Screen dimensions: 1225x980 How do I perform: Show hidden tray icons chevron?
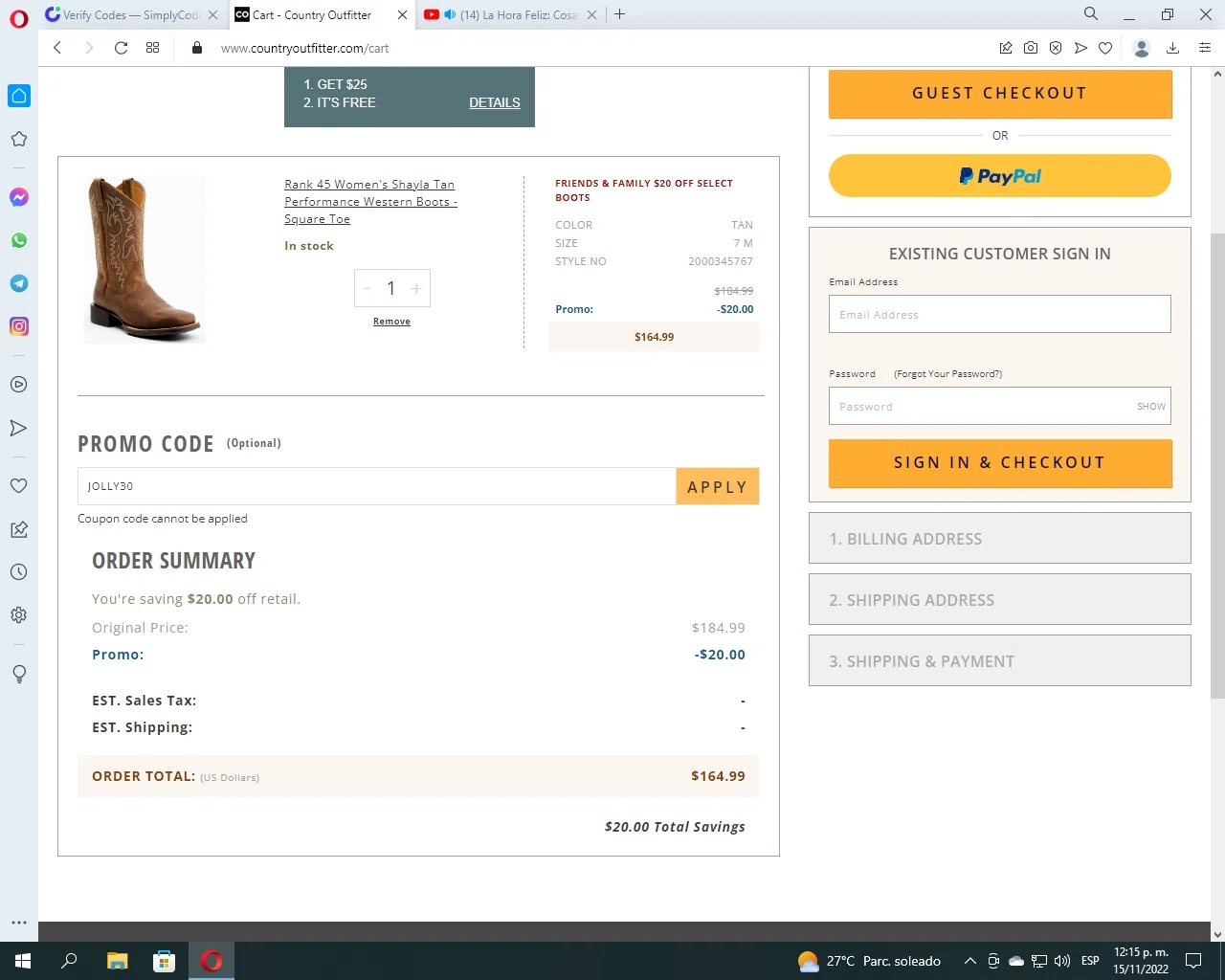(969, 961)
